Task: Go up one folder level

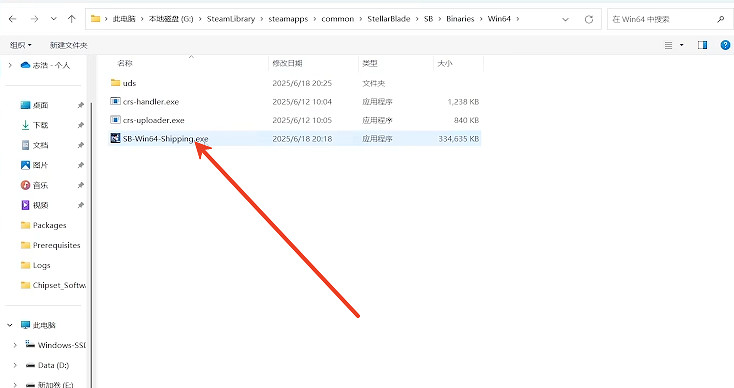Action: click(71, 19)
